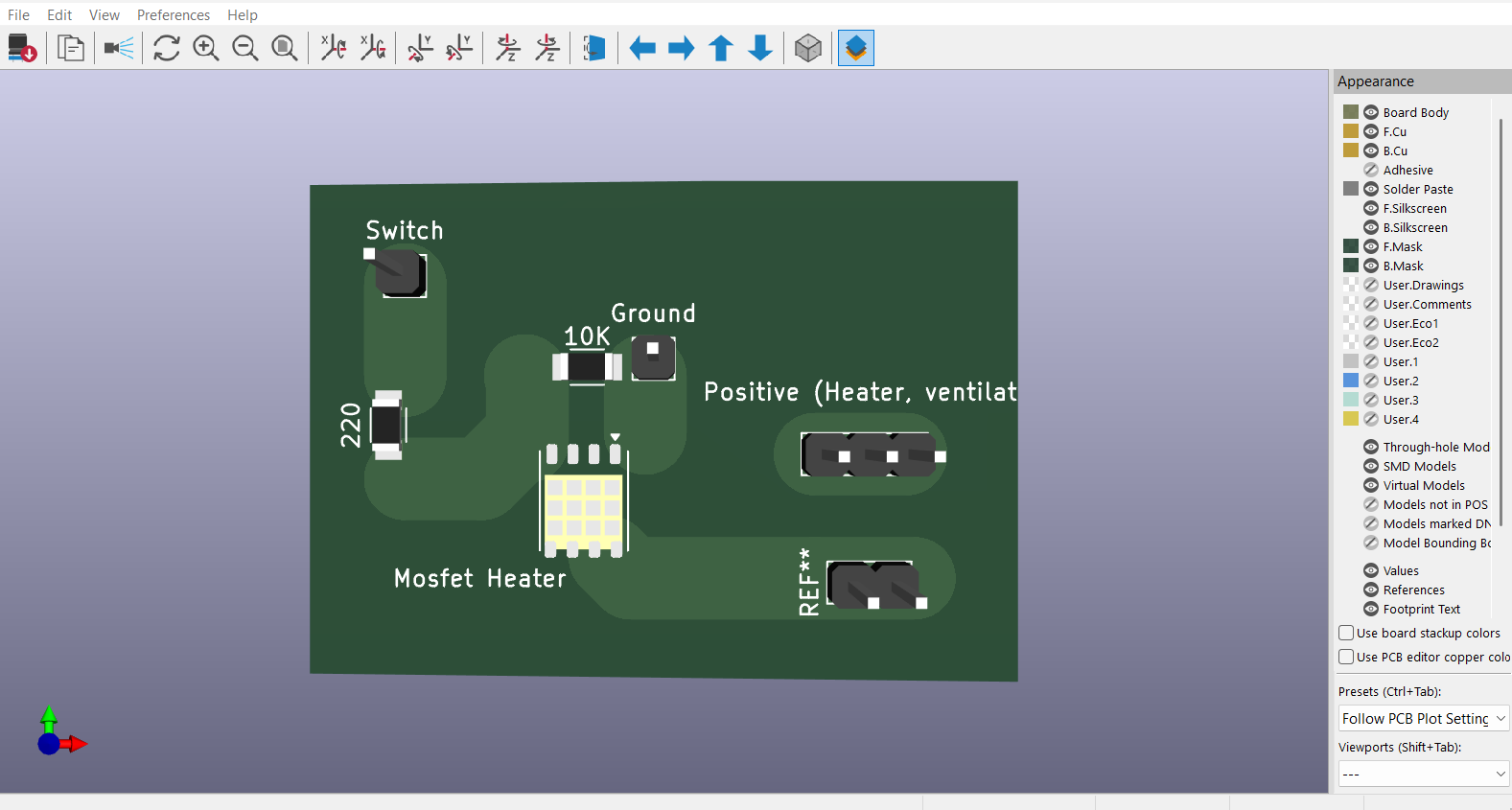This screenshot has width=1512, height=810.
Task: Toggle F.Mask visibility eye
Action: [x=1371, y=246]
